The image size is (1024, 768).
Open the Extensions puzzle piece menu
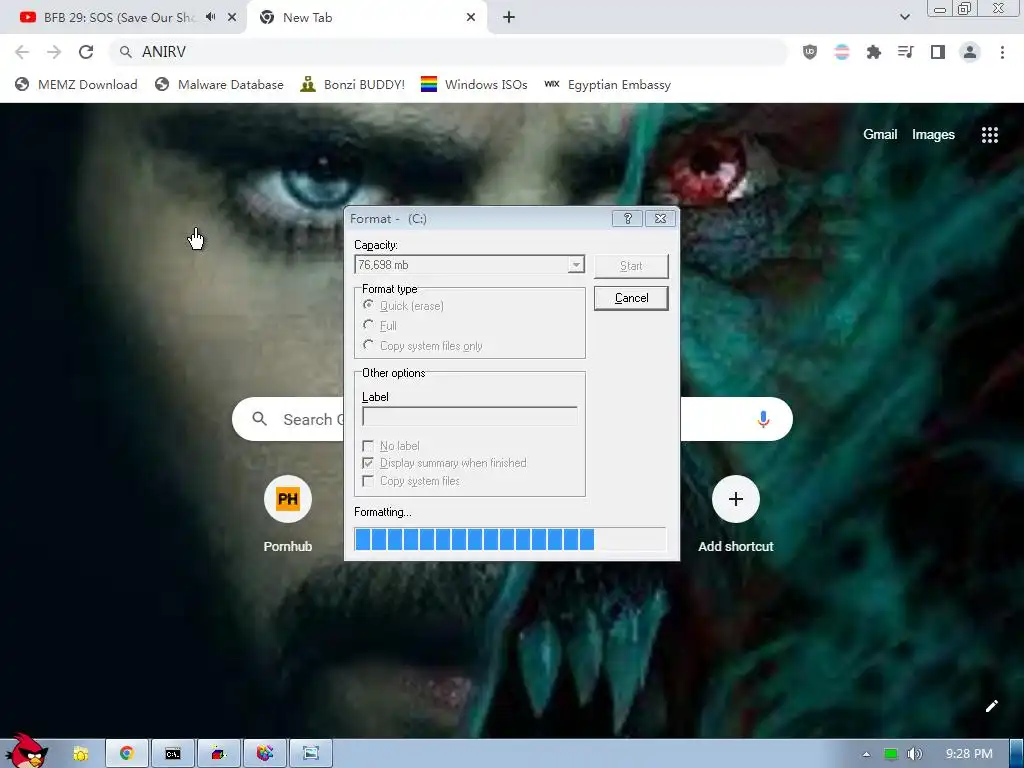[x=874, y=52]
